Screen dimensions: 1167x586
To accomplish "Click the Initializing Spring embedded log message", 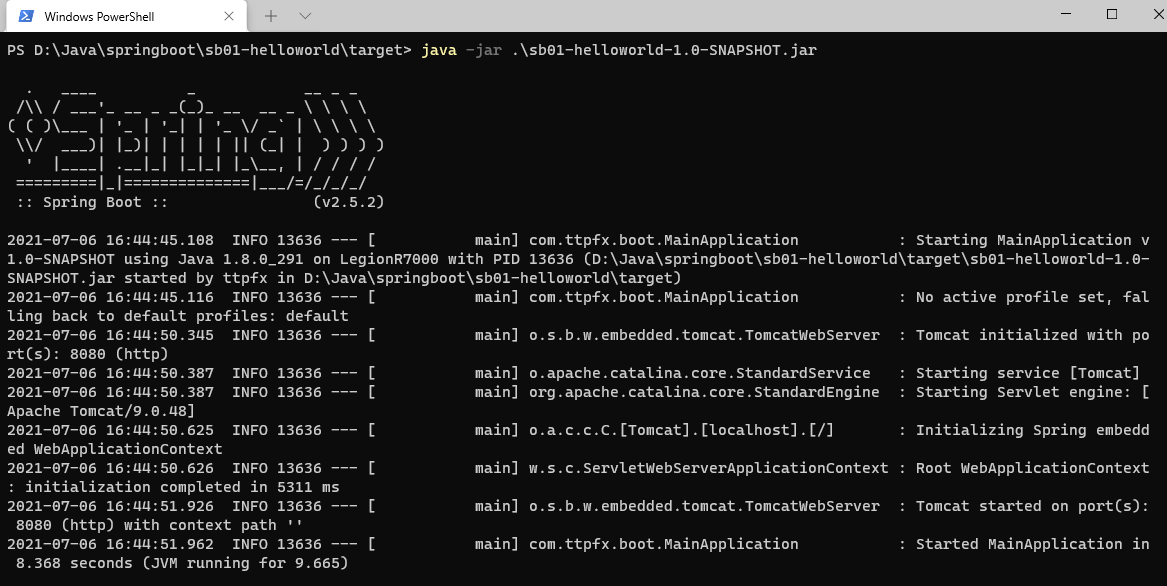I will [x=1033, y=430].
